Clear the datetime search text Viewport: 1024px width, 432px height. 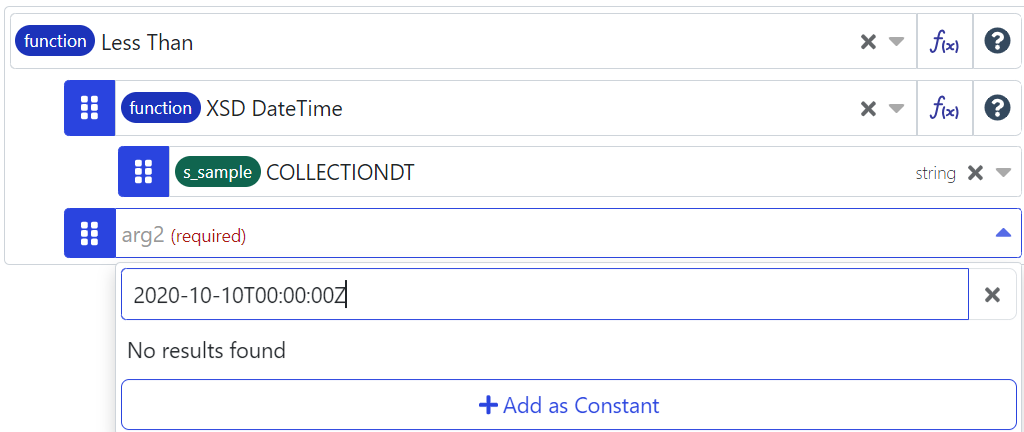992,294
